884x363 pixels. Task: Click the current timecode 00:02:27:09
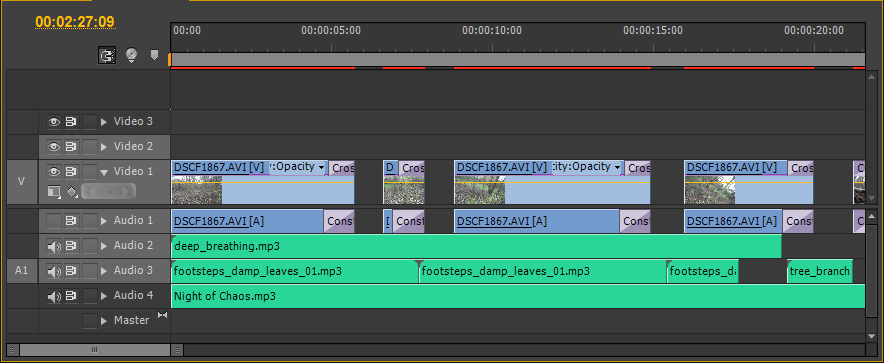pos(75,22)
